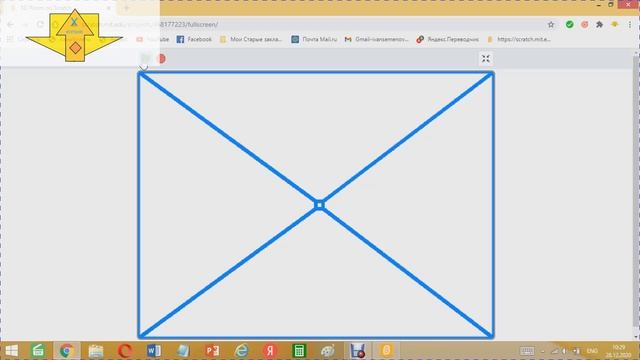This screenshot has width=640, height=360.
Task: Start the project with the green flag
Action: [x=146, y=59]
